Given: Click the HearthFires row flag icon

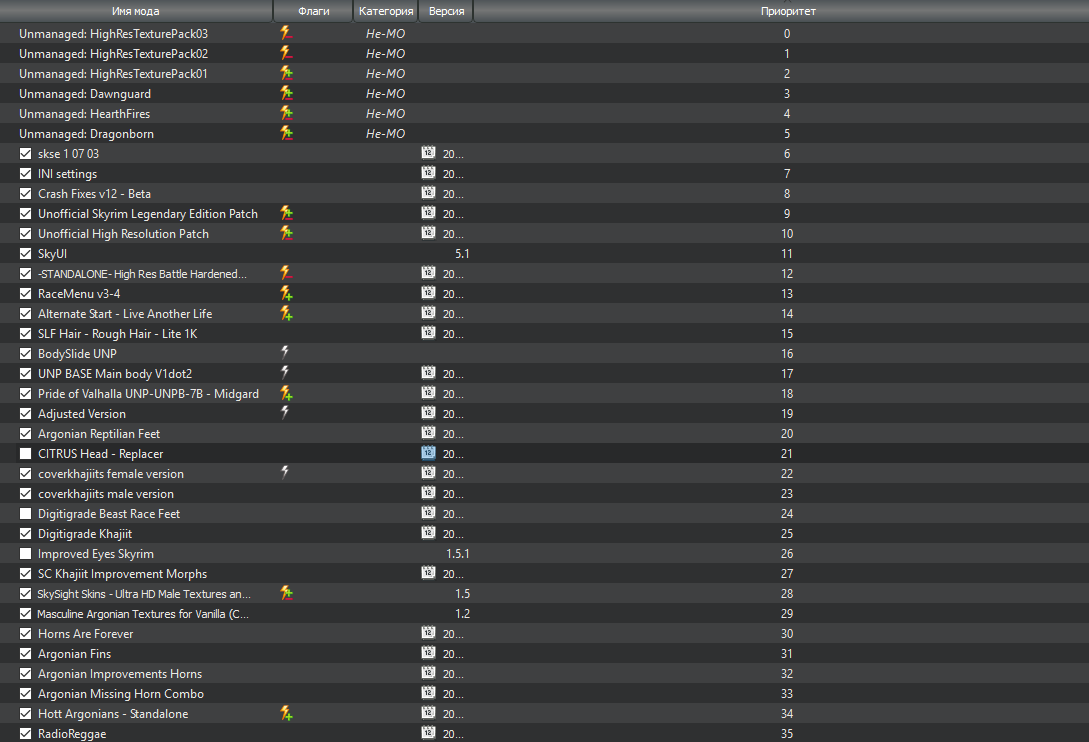Looking at the screenshot, I should pyautogui.click(x=285, y=113).
